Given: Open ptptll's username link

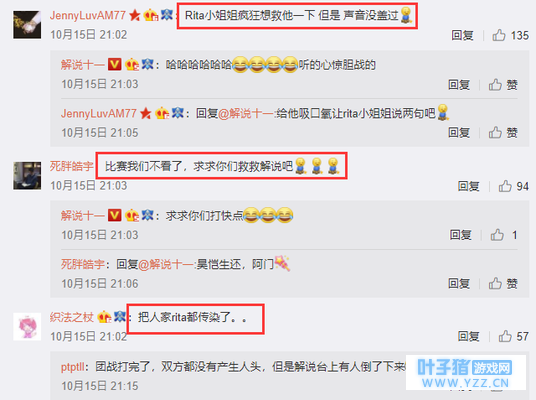Looking at the screenshot, I should click(73, 367).
